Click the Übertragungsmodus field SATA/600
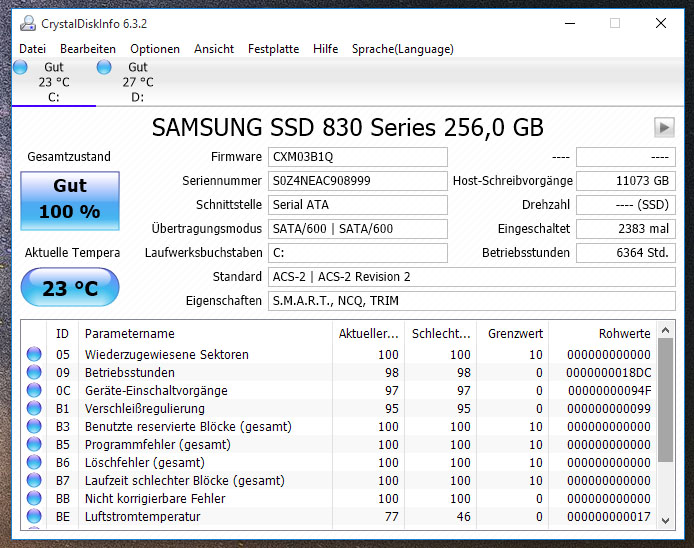694x548 pixels. [358, 228]
